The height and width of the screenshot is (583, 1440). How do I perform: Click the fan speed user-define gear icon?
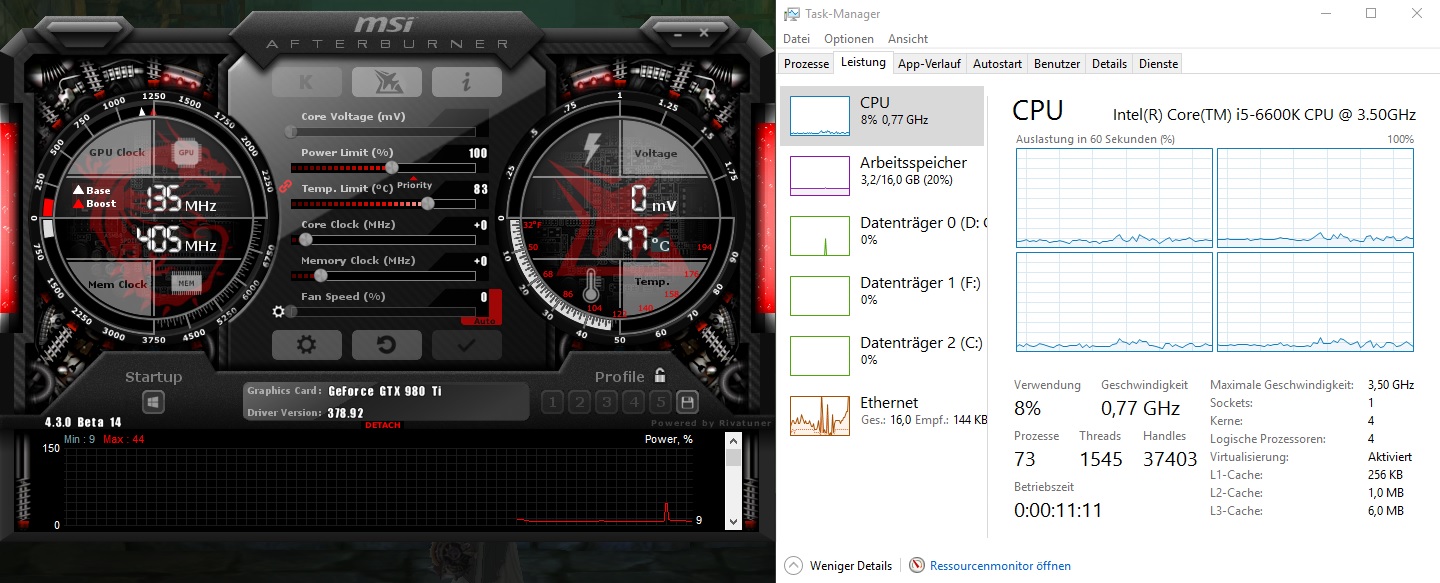pos(279,311)
